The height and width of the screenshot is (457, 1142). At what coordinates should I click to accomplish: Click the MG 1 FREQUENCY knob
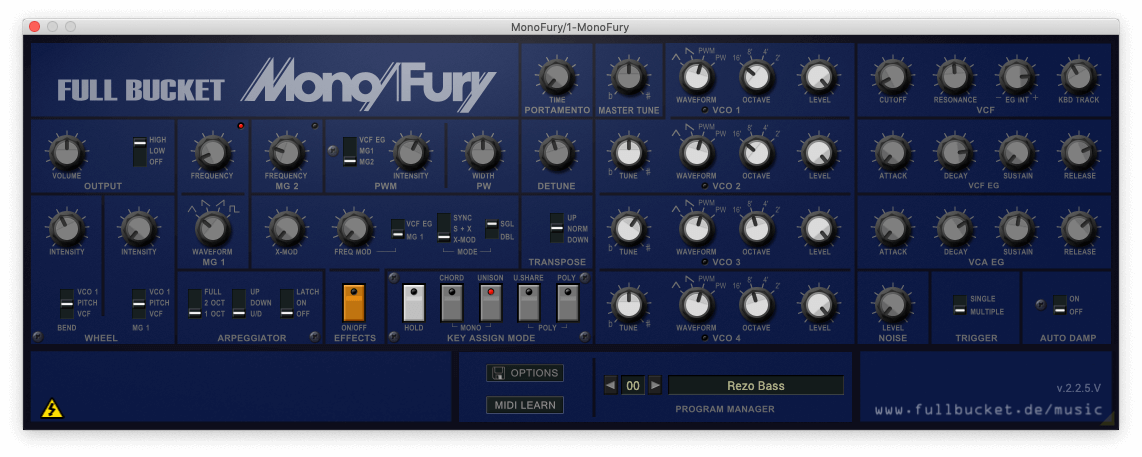(213, 152)
